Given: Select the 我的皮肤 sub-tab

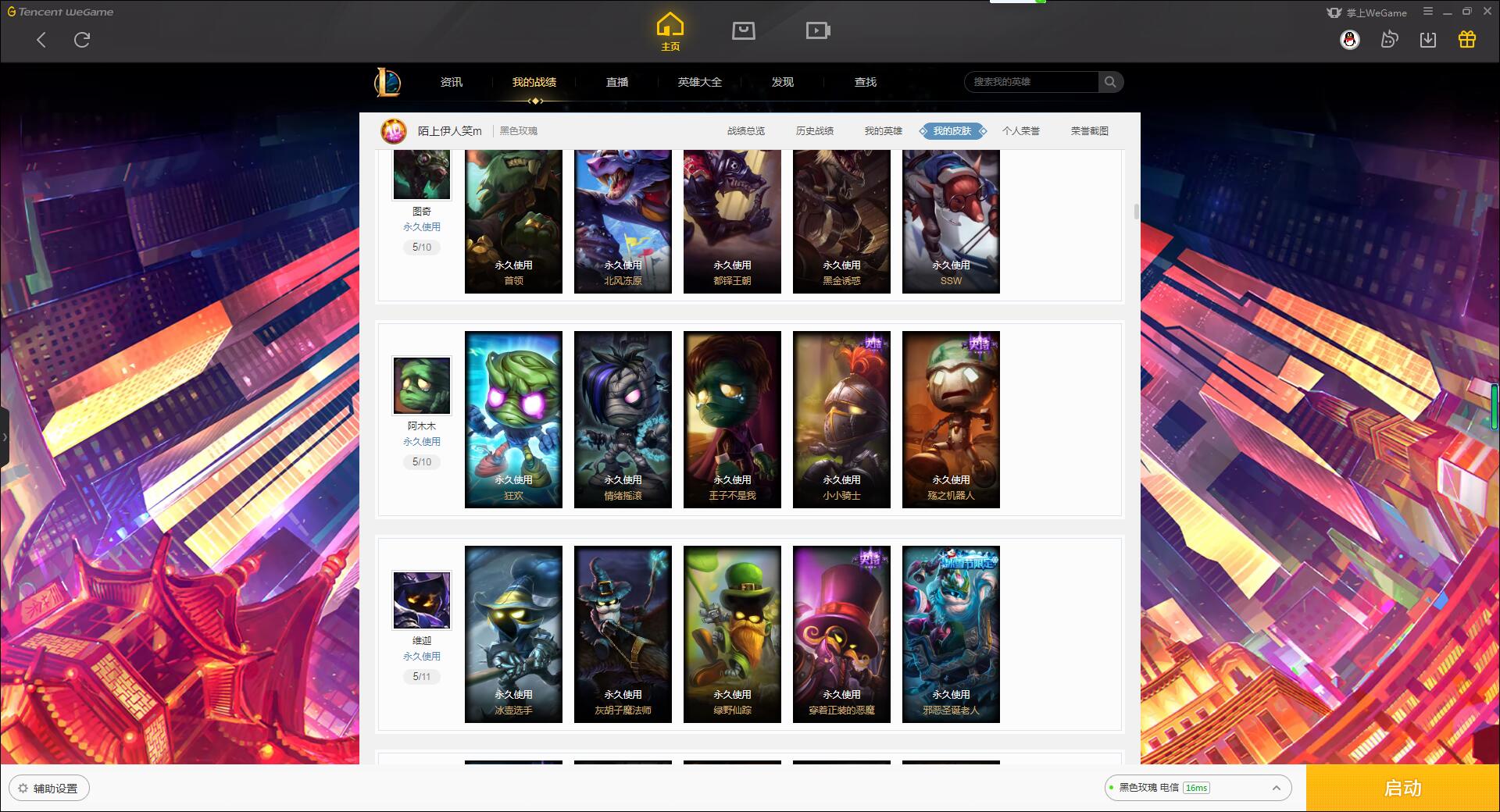Looking at the screenshot, I should pyautogui.click(x=952, y=131).
